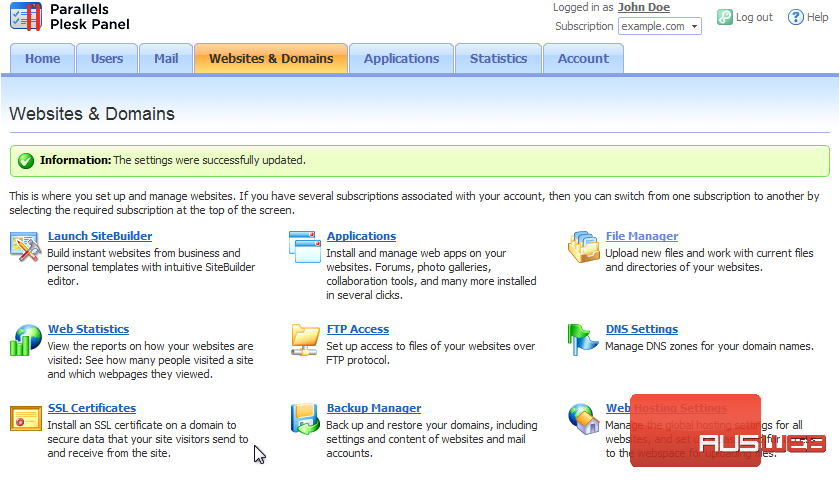This screenshot has height=480, width=840.
Task: Click the File Manager folder icon
Action: pos(583,246)
